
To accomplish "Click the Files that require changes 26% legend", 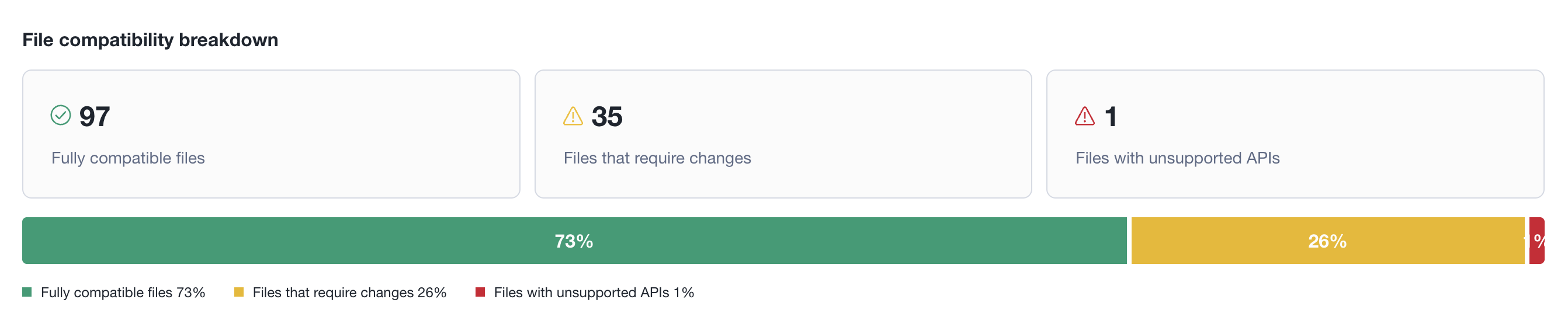I will [349, 293].
